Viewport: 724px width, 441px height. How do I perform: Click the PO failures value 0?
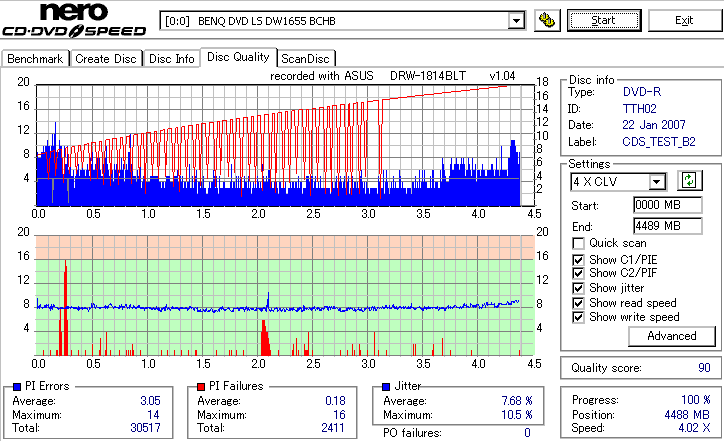click(x=527, y=433)
